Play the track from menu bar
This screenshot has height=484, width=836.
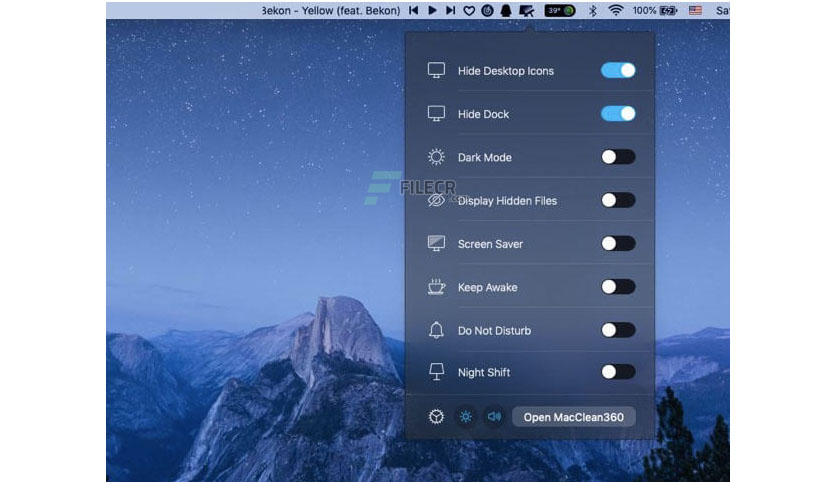(x=432, y=10)
